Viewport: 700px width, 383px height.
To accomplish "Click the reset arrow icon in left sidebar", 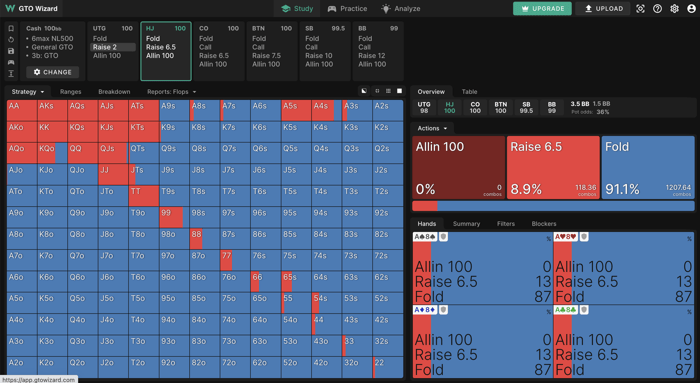I will 11,40.
